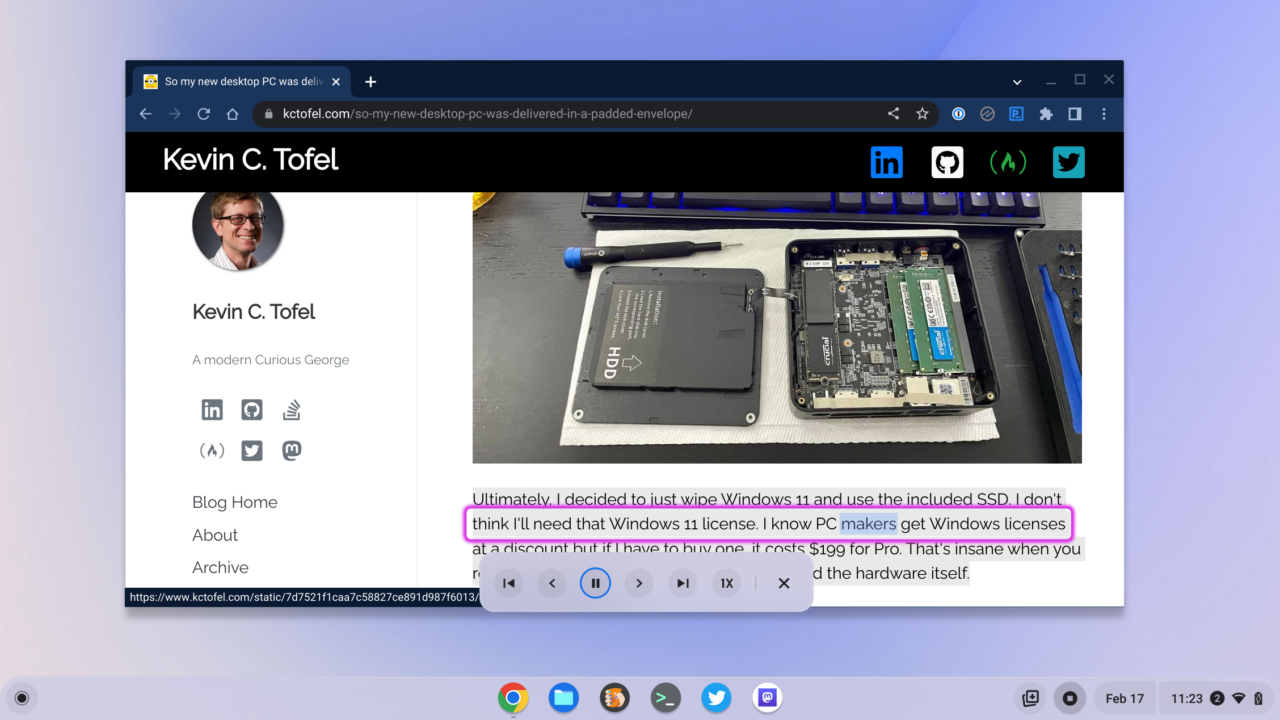Open the sidebar Twitter icon

pyautogui.click(x=252, y=451)
